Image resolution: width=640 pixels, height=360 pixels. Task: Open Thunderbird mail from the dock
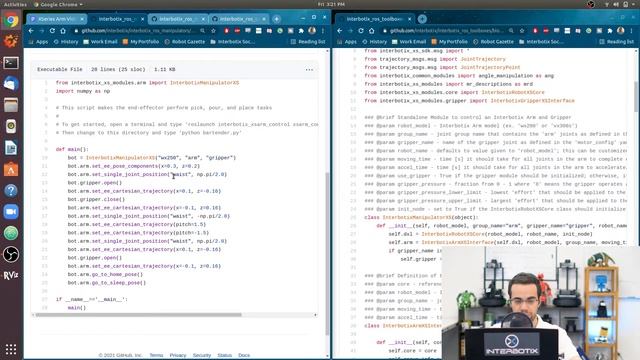click(x=11, y=84)
